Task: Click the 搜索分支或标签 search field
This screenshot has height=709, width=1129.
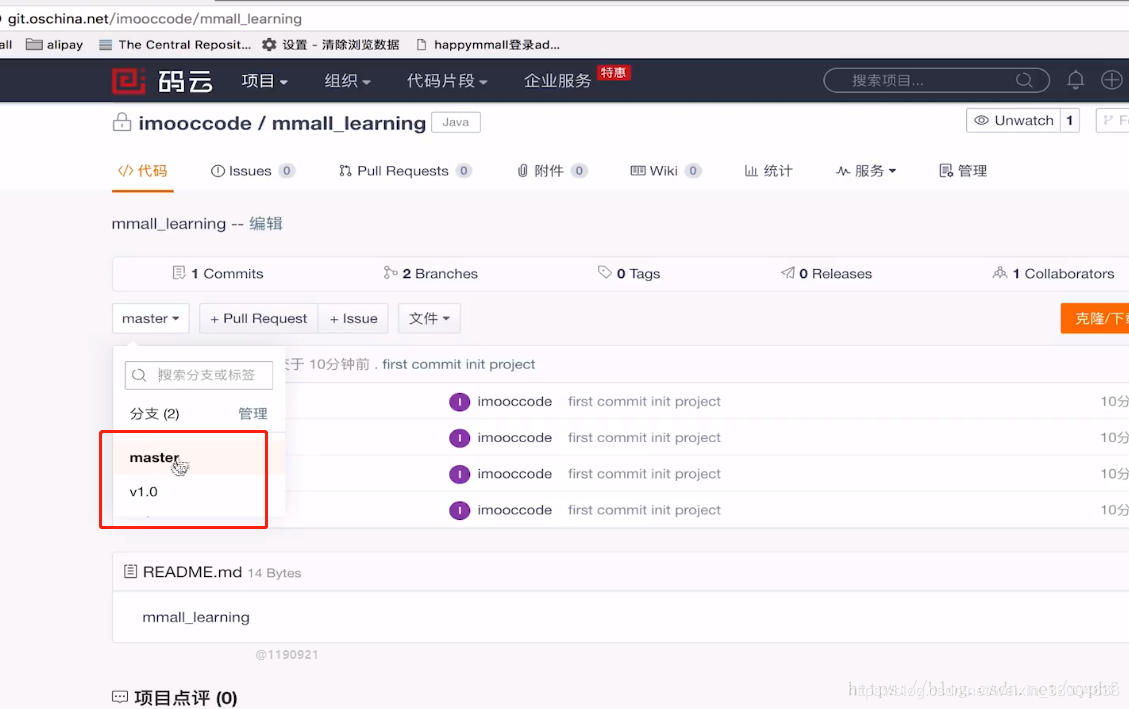Action: pos(199,375)
